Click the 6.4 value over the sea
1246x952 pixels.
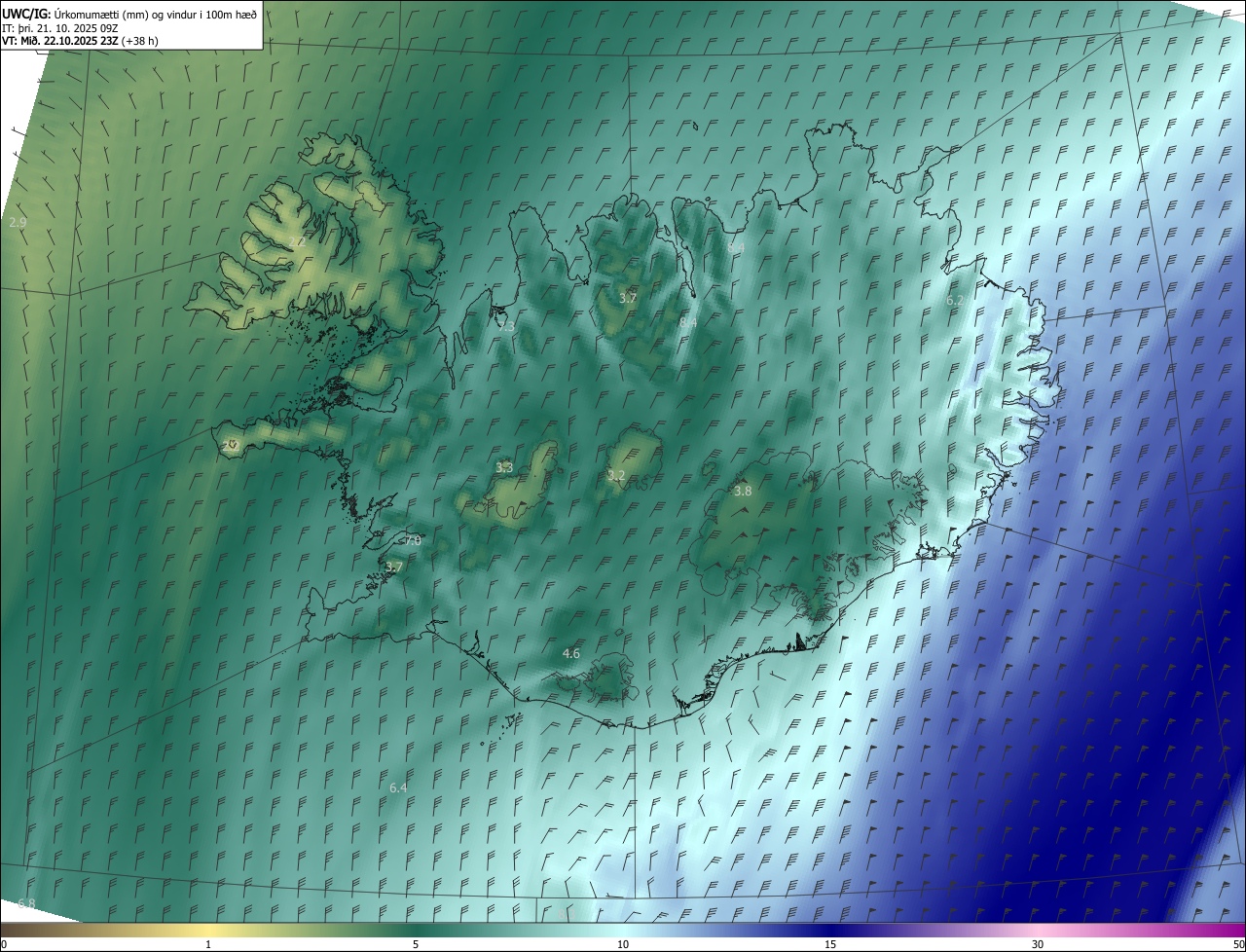398,787
